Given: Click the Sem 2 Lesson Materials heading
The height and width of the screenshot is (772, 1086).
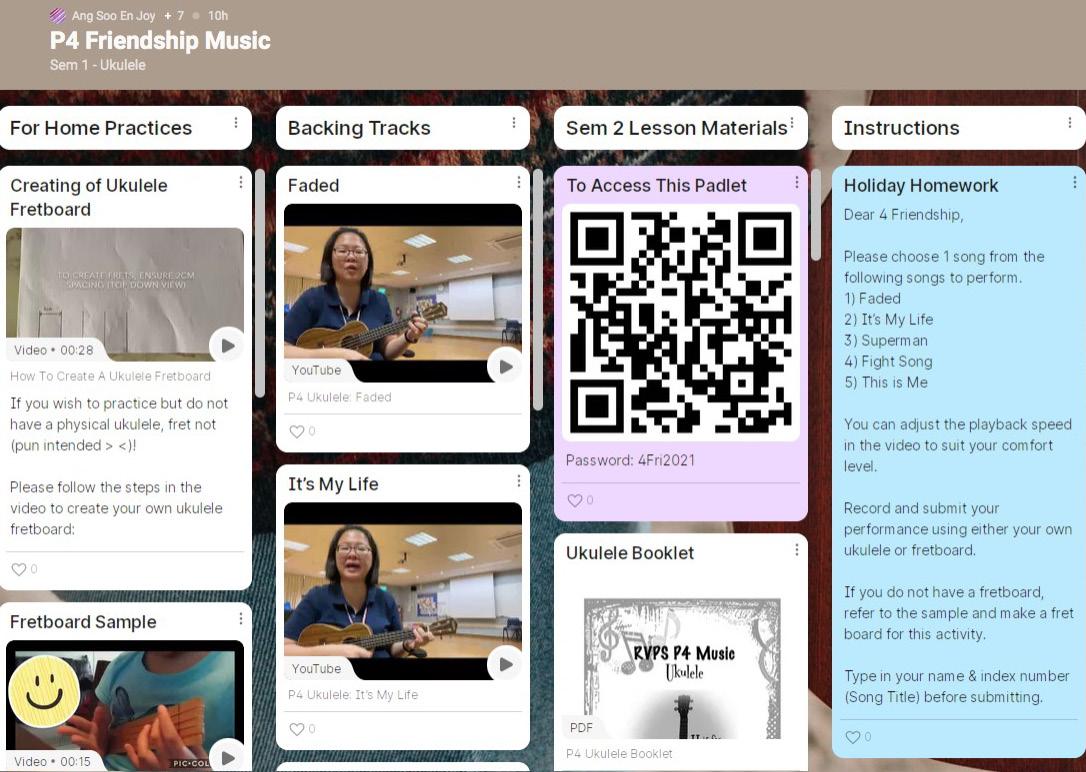Looking at the screenshot, I should (677, 128).
